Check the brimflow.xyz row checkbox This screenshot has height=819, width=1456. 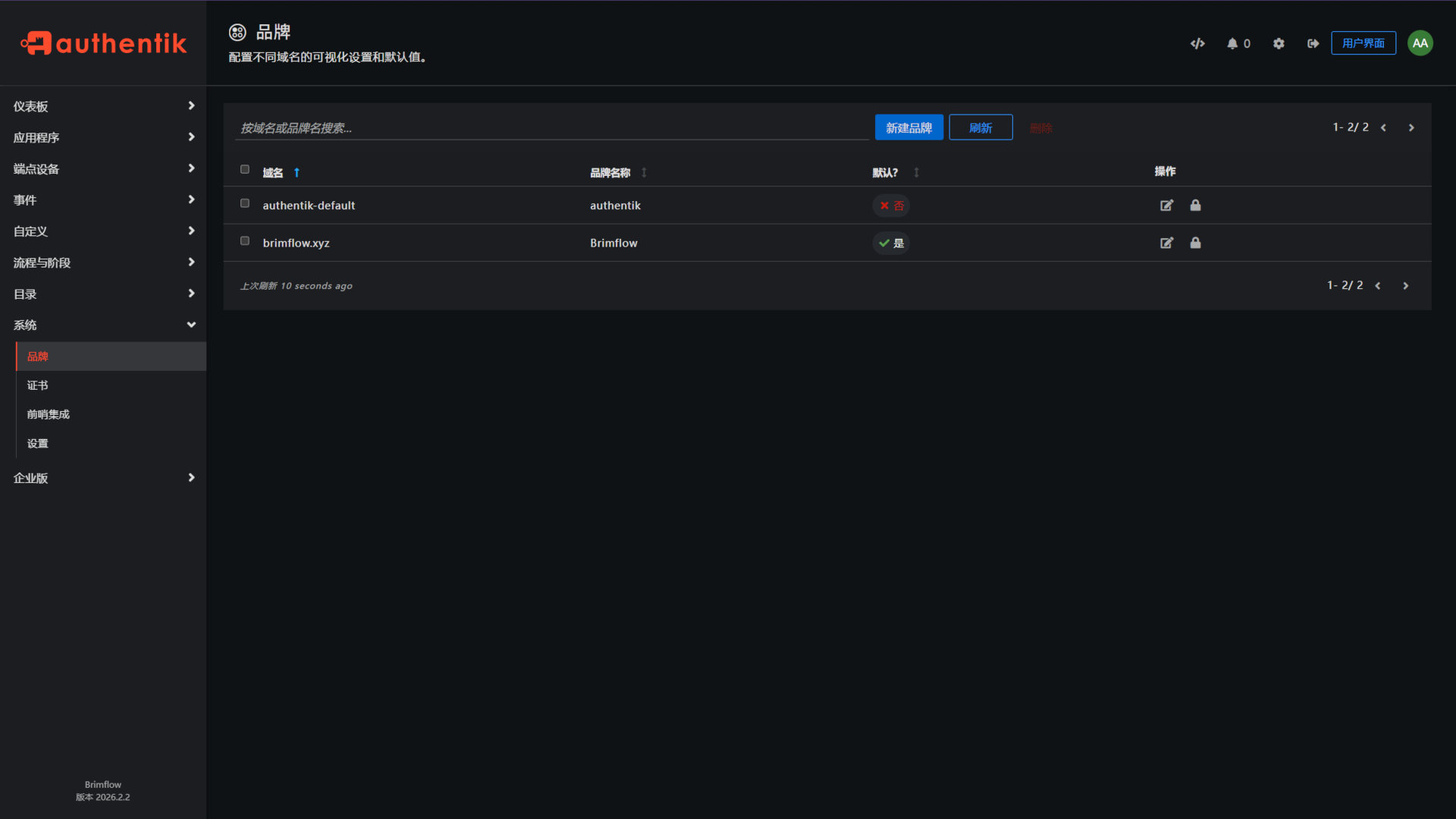point(245,241)
